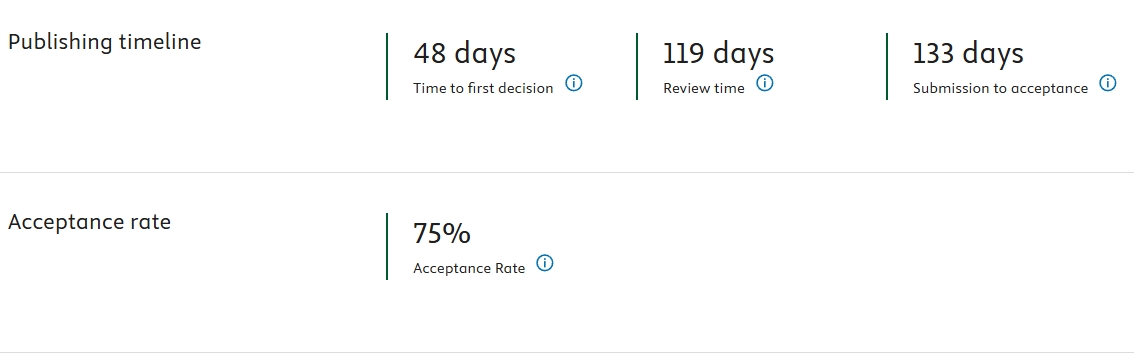
Task: Click the Review time label text
Action: click(704, 88)
